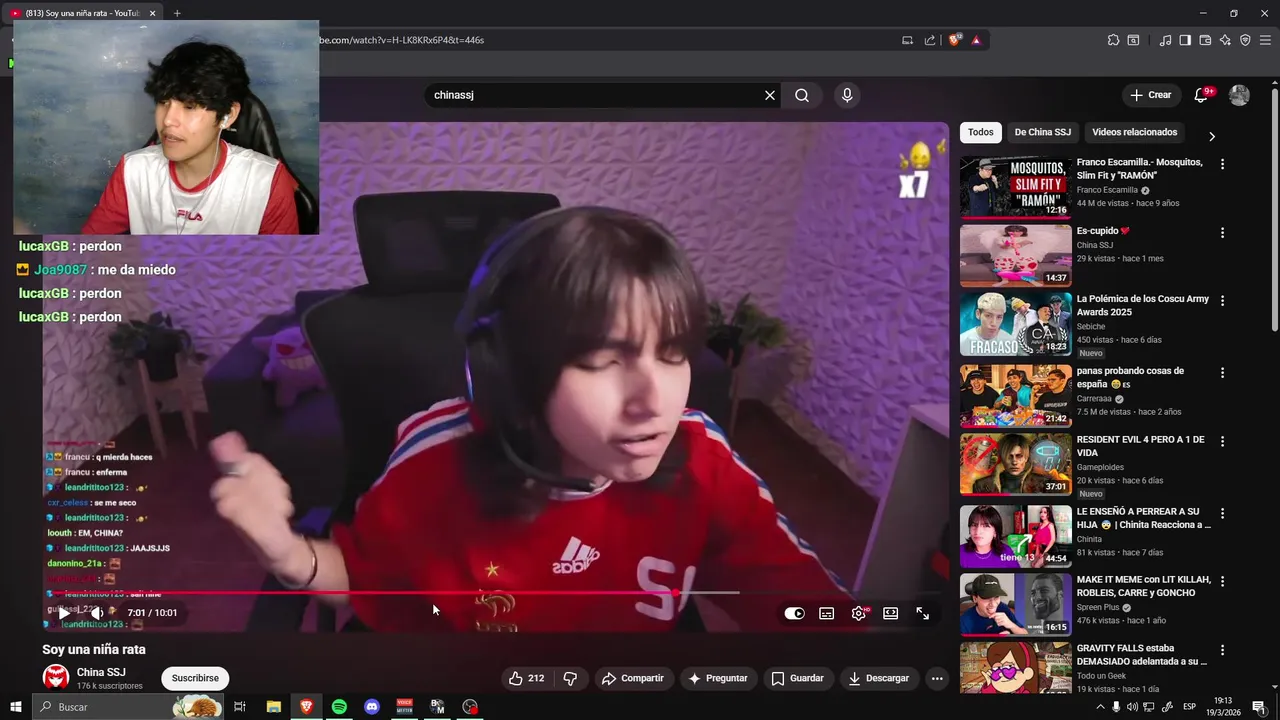Open options for Es-cupido video
This screenshot has width=1280, height=720.
click(x=1222, y=233)
